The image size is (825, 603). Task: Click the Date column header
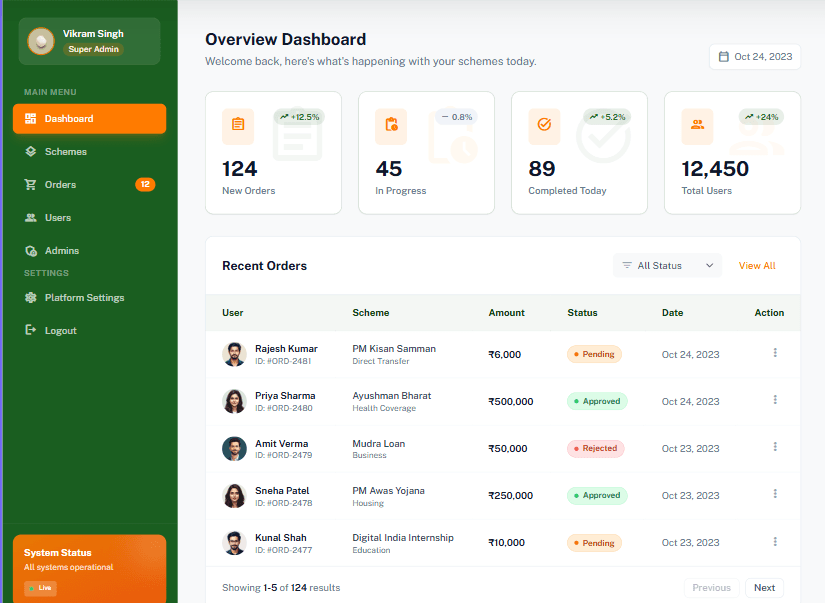click(672, 313)
